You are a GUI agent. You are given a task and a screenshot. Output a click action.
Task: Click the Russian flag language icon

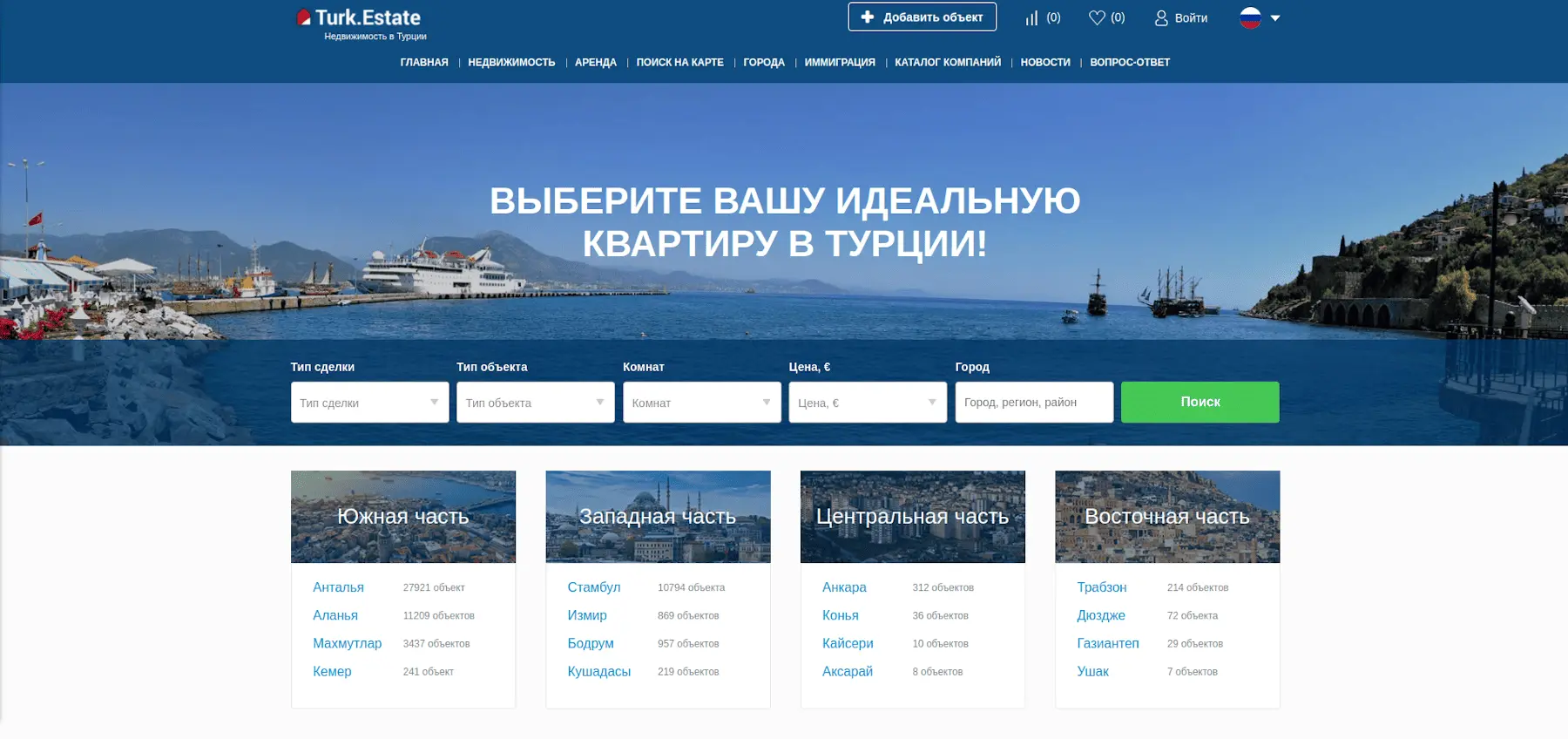1250,17
